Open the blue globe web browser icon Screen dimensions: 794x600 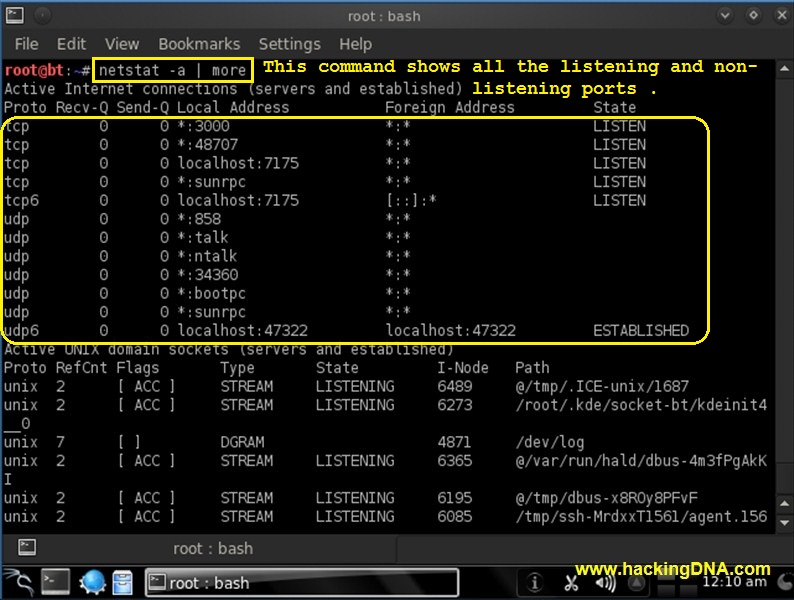[93, 582]
